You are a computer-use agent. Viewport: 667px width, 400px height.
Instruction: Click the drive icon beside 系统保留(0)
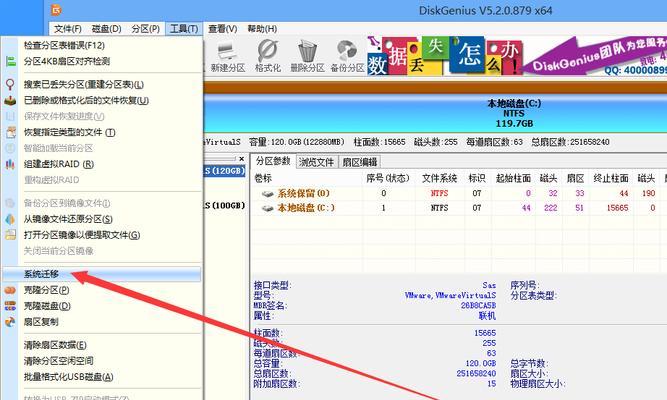tap(268, 194)
